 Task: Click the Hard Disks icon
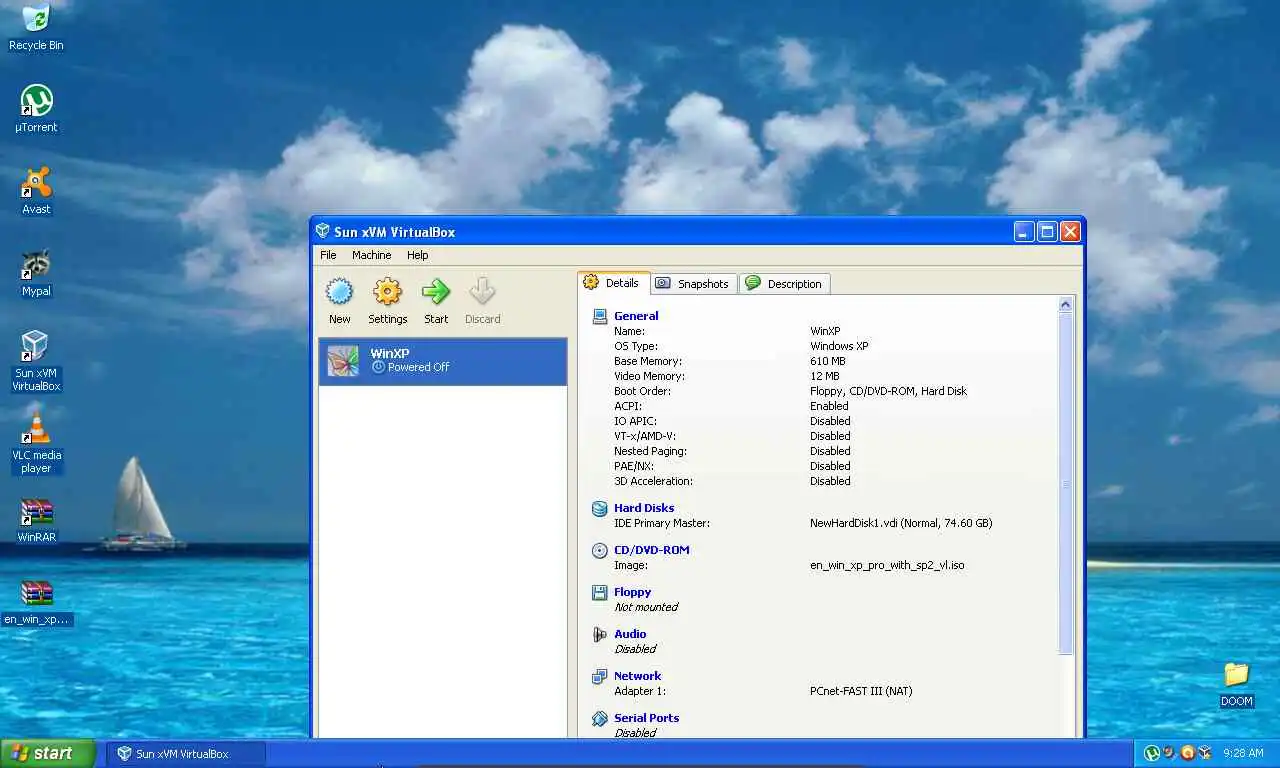click(600, 508)
